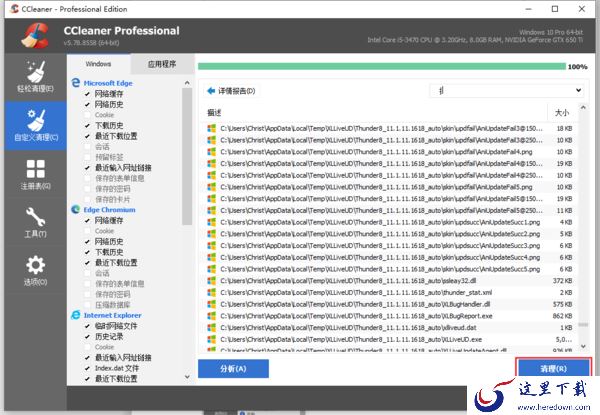The height and width of the screenshot is (415, 600).
Task: Click the Edge Chromium browser icon
Action: coord(76,209)
